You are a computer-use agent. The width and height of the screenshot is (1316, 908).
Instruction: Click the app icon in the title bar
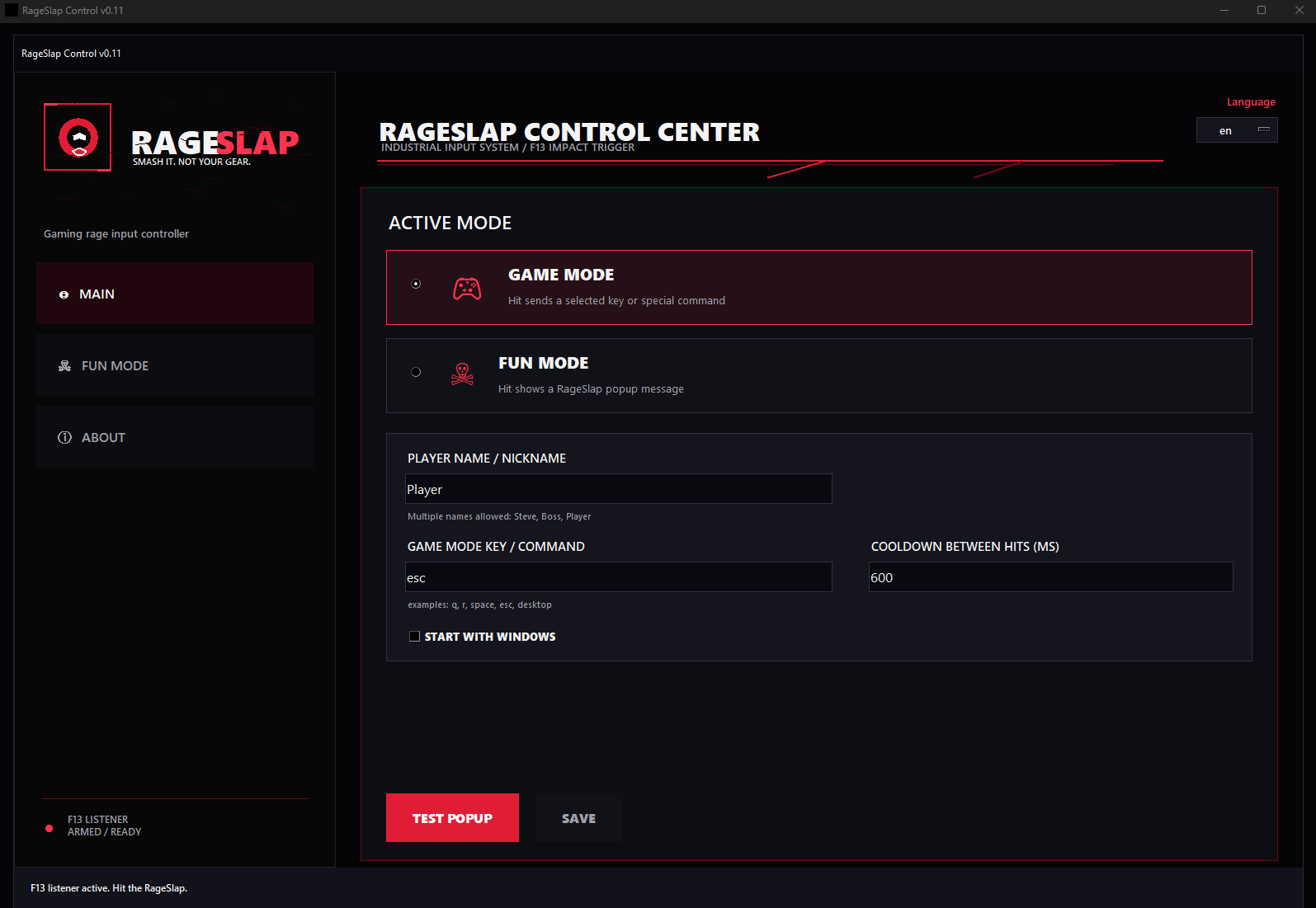click(x=11, y=11)
